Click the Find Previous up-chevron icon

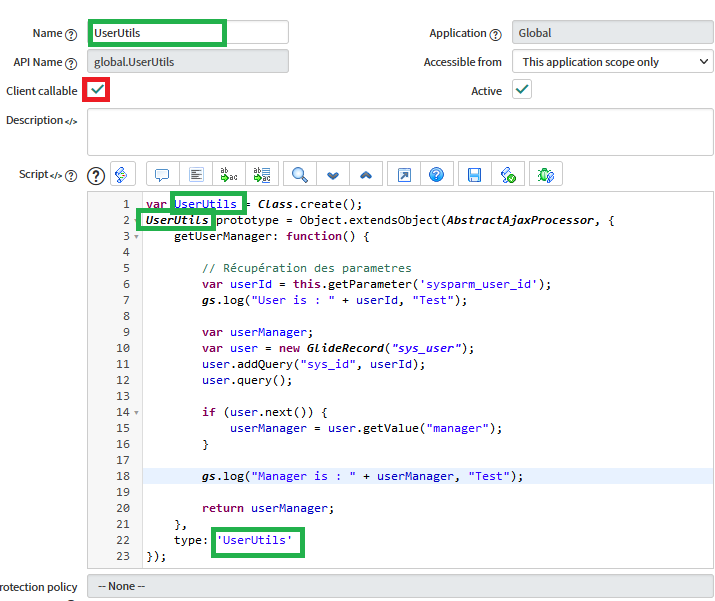point(366,174)
